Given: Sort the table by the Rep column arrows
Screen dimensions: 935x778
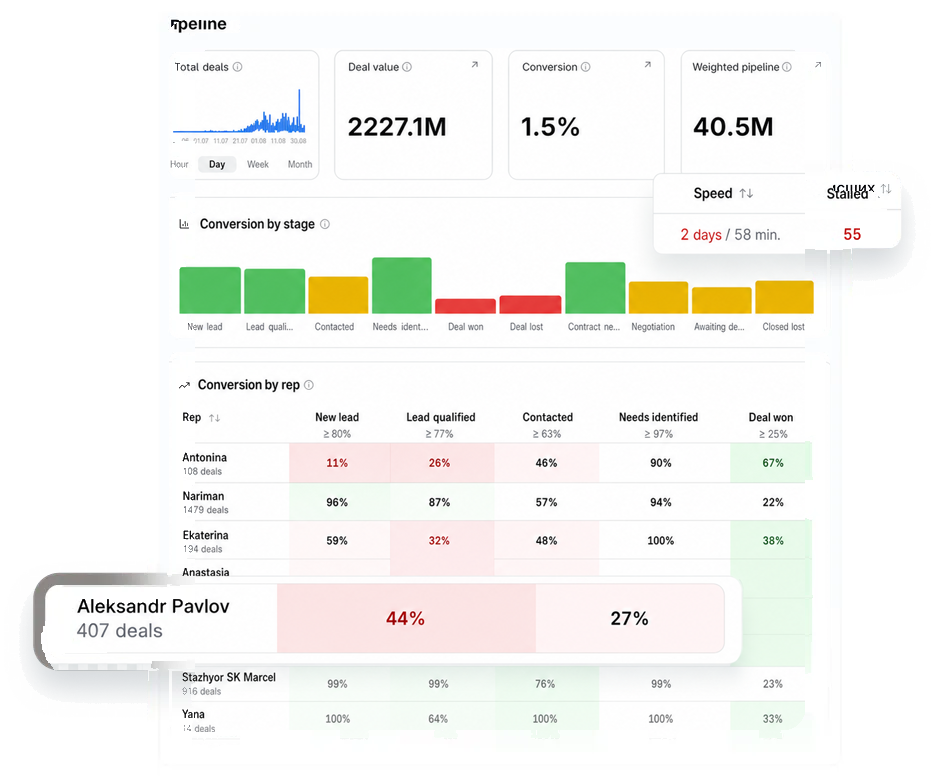Looking at the screenshot, I should click(215, 418).
